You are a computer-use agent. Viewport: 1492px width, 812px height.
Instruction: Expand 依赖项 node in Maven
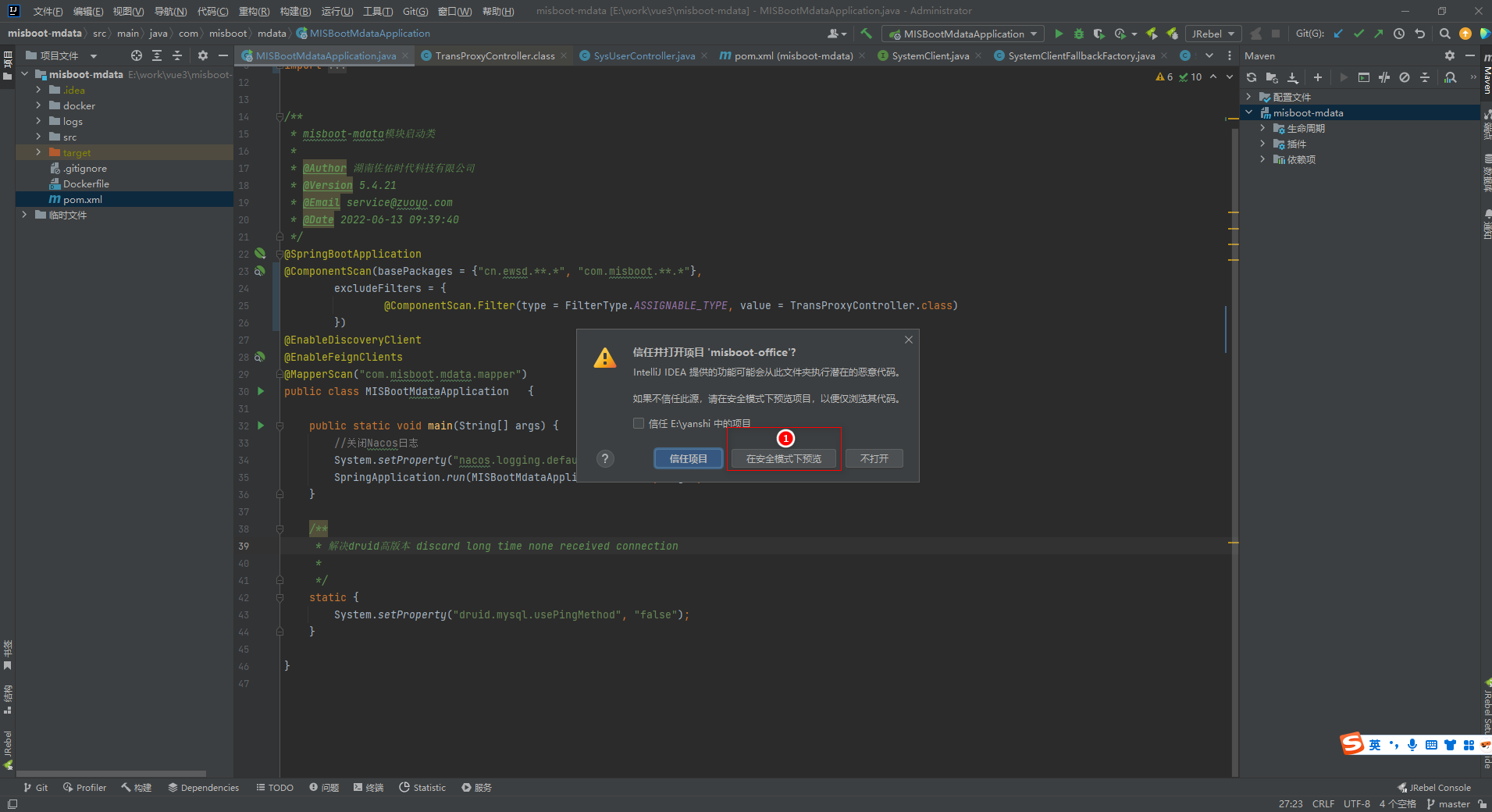point(1262,159)
